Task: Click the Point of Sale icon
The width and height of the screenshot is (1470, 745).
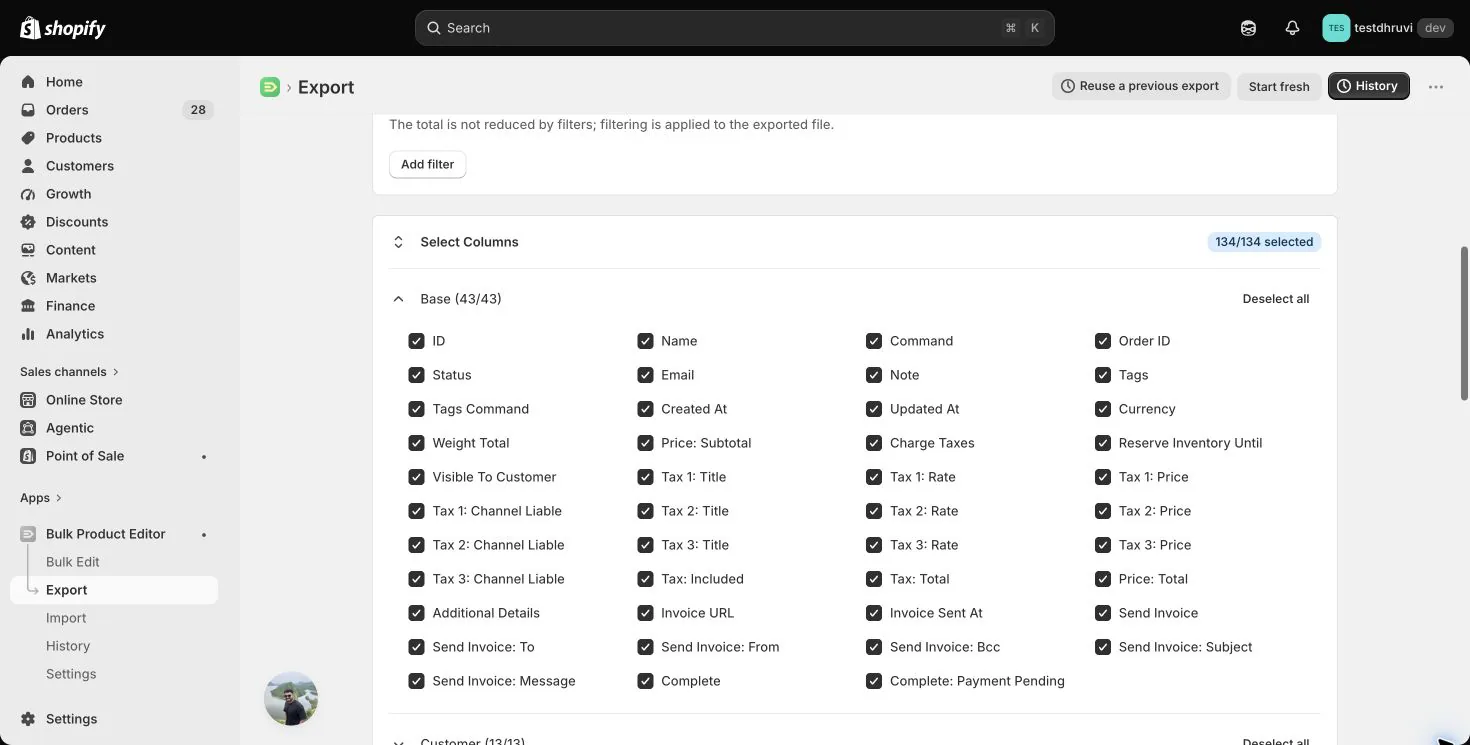Action: point(28,456)
